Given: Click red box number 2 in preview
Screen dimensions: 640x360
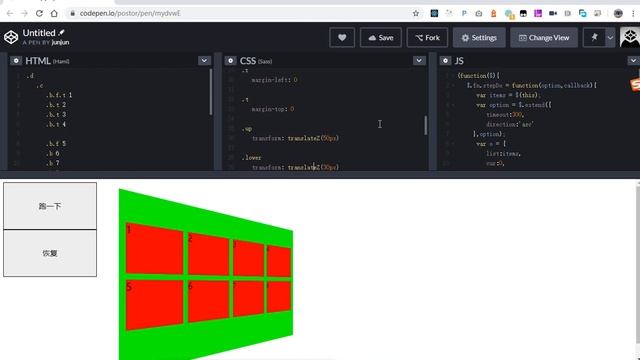Looking at the screenshot, I should (208, 254).
